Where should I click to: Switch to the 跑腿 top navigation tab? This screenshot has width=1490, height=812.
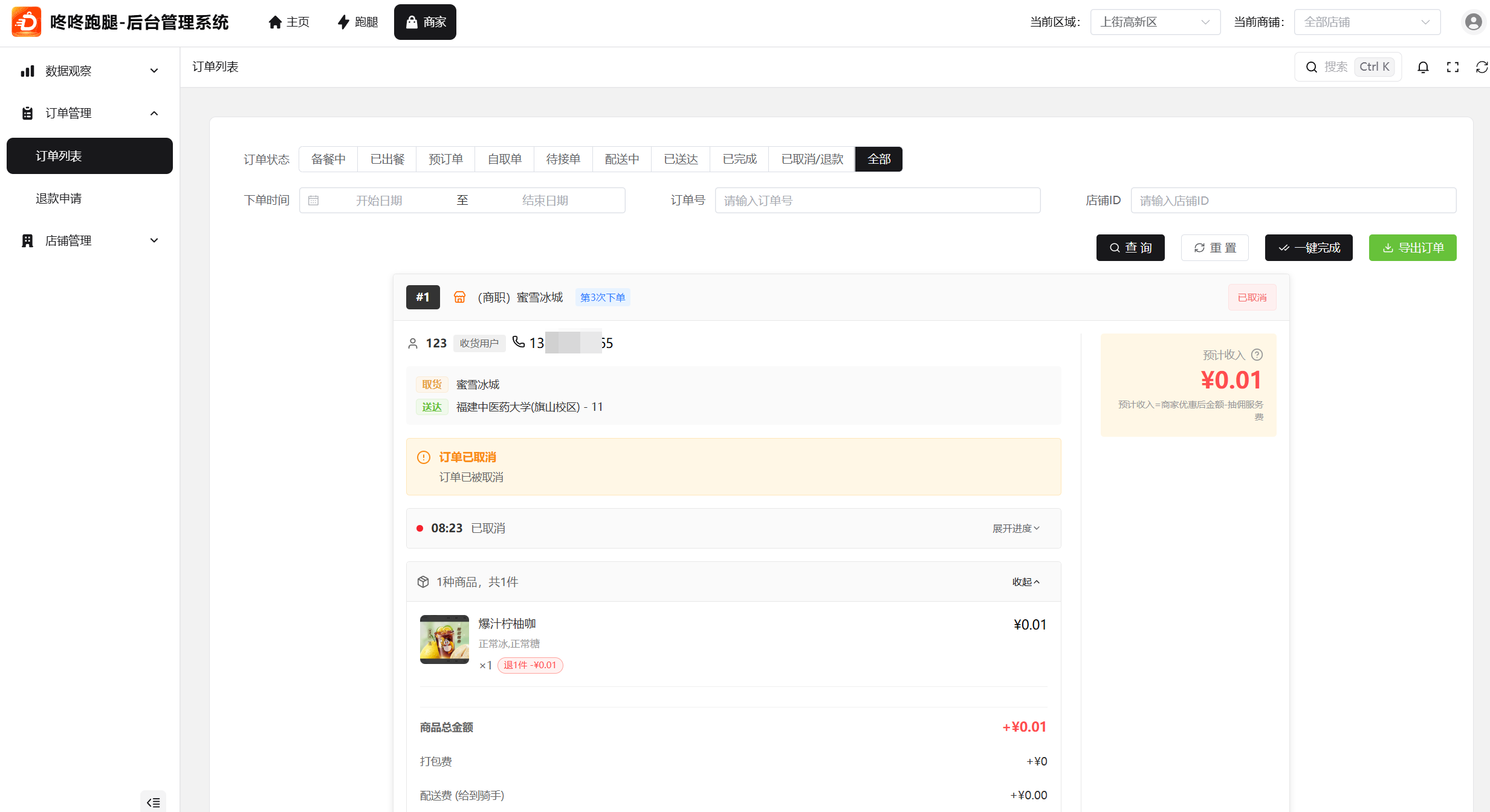(357, 22)
